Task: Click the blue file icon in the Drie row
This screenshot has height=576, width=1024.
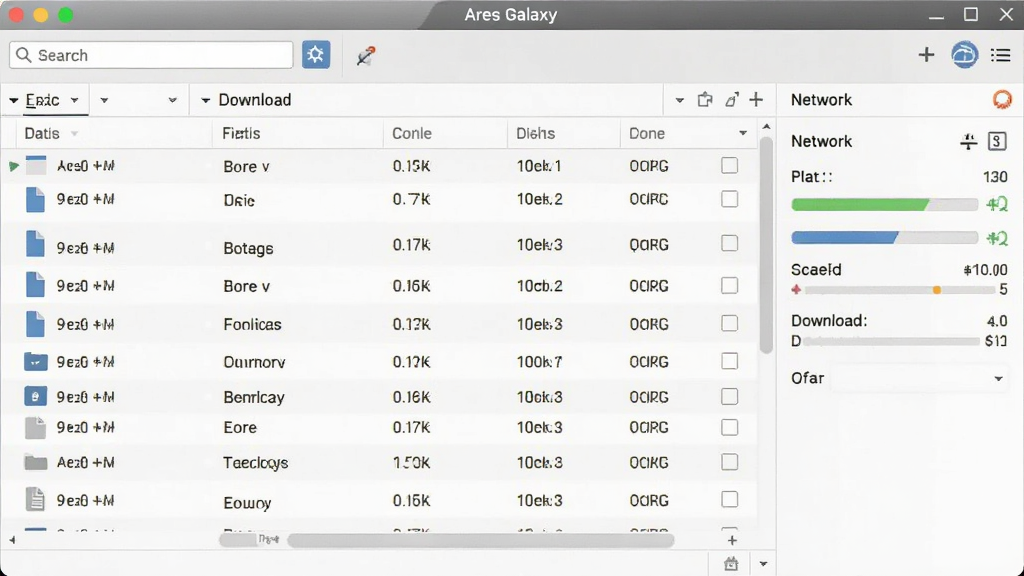Action: (35, 200)
